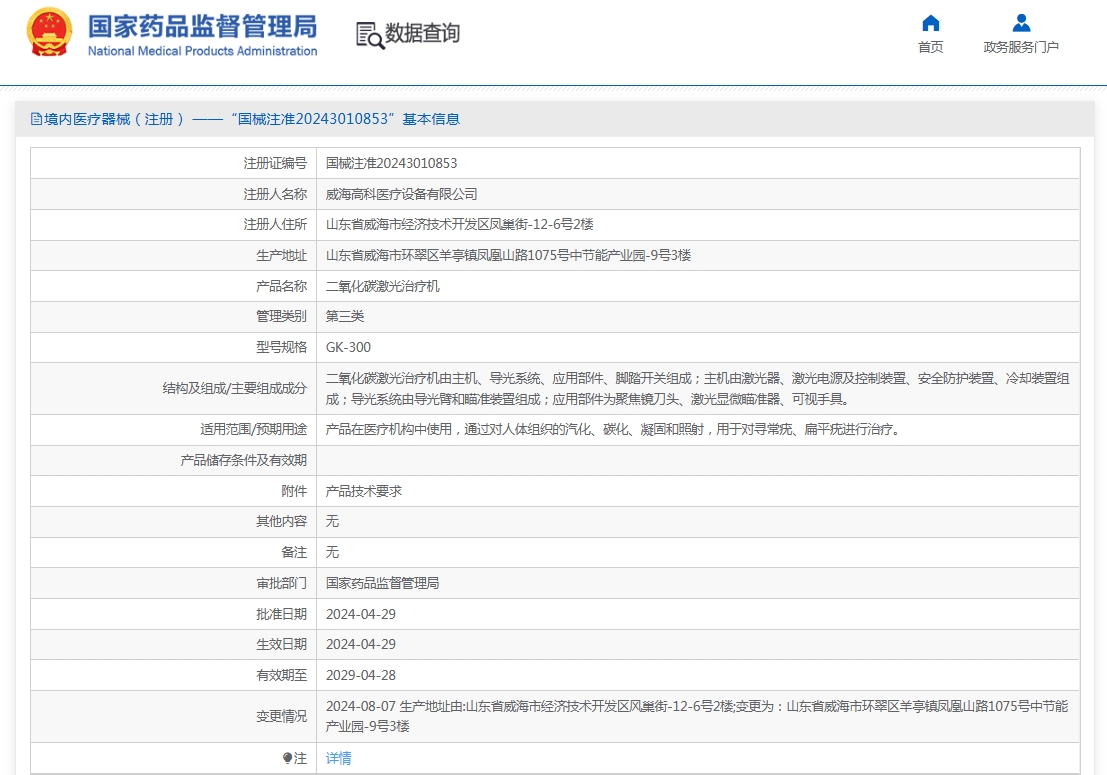Open 政务服务门户 via the person icon
This screenshot has width=1107, height=775.
point(1021,23)
